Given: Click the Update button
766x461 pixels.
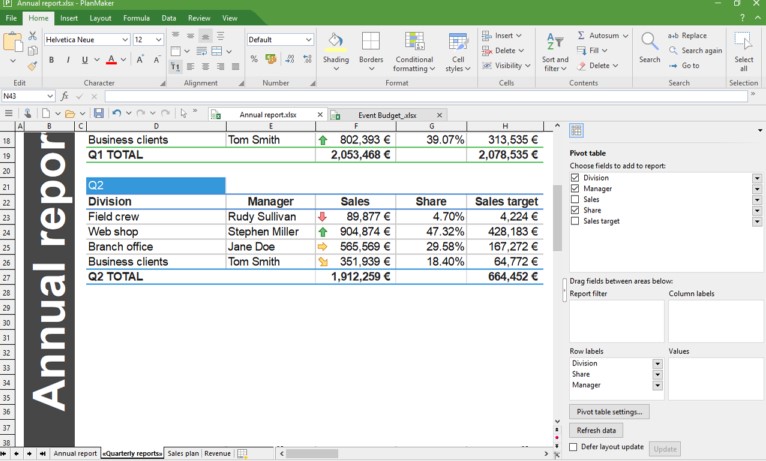Looking at the screenshot, I should click(x=665, y=449).
